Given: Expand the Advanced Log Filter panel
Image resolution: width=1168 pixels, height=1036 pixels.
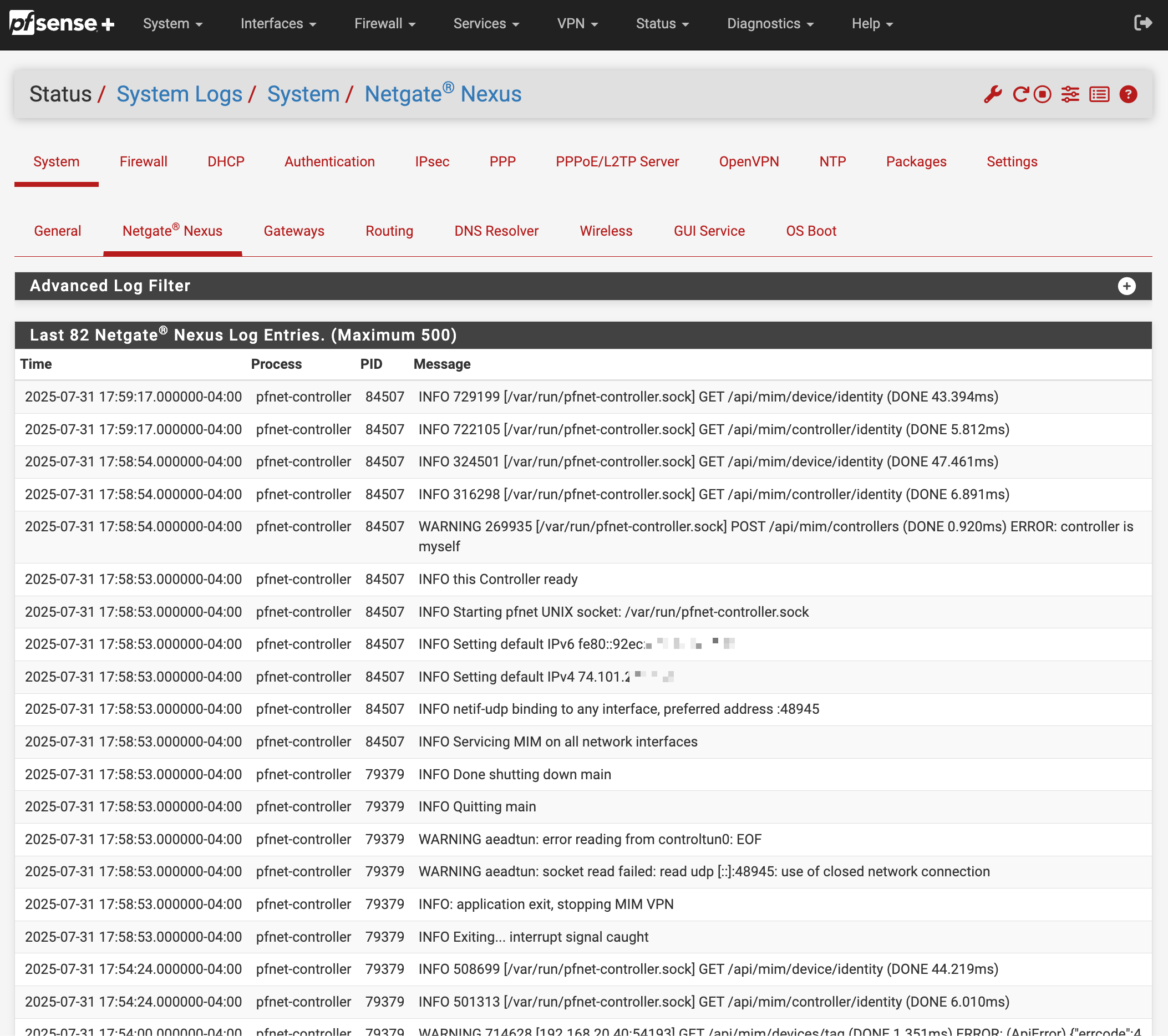Looking at the screenshot, I should [1126, 286].
